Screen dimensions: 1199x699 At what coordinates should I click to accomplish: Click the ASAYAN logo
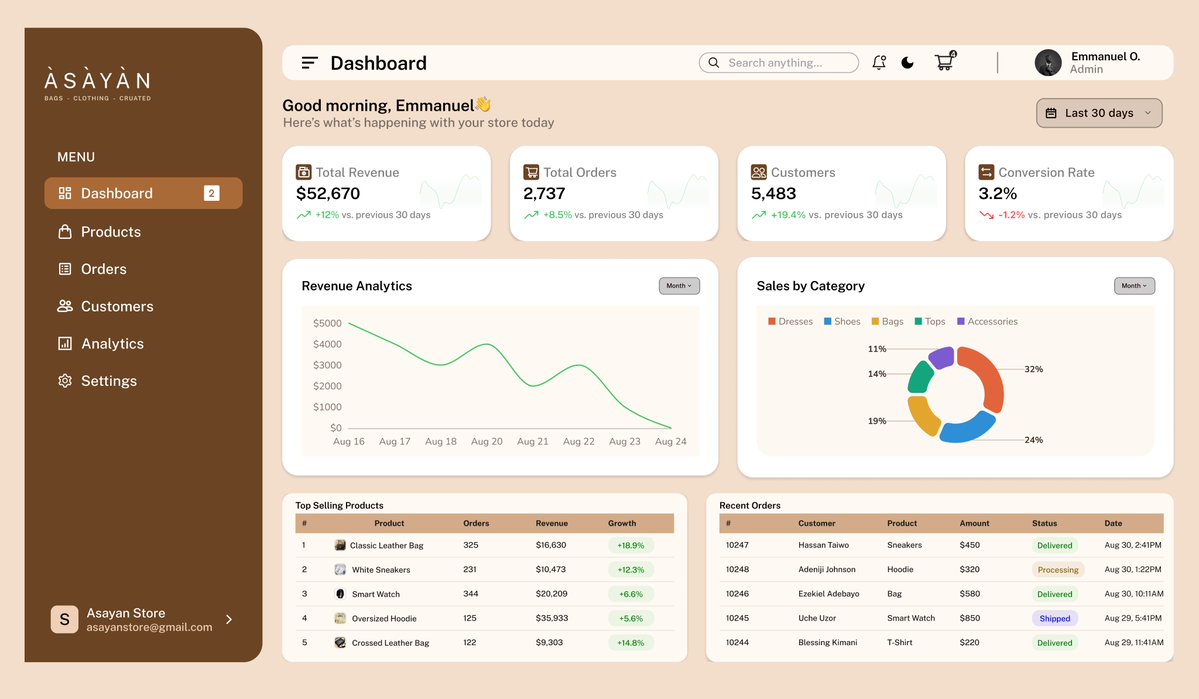pyautogui.click(x=97, y=85)
